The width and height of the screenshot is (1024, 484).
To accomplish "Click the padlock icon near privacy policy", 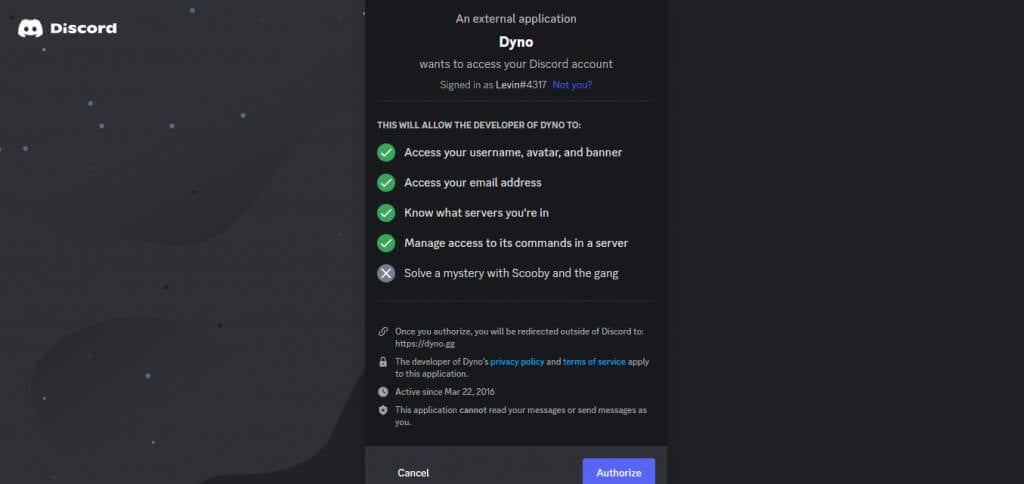I will click(383, 362).
